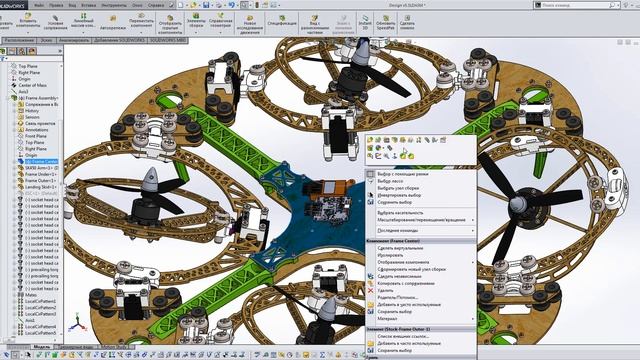
Task: Select LocalCirPattern1 in the tree
Action: point(40,301)
